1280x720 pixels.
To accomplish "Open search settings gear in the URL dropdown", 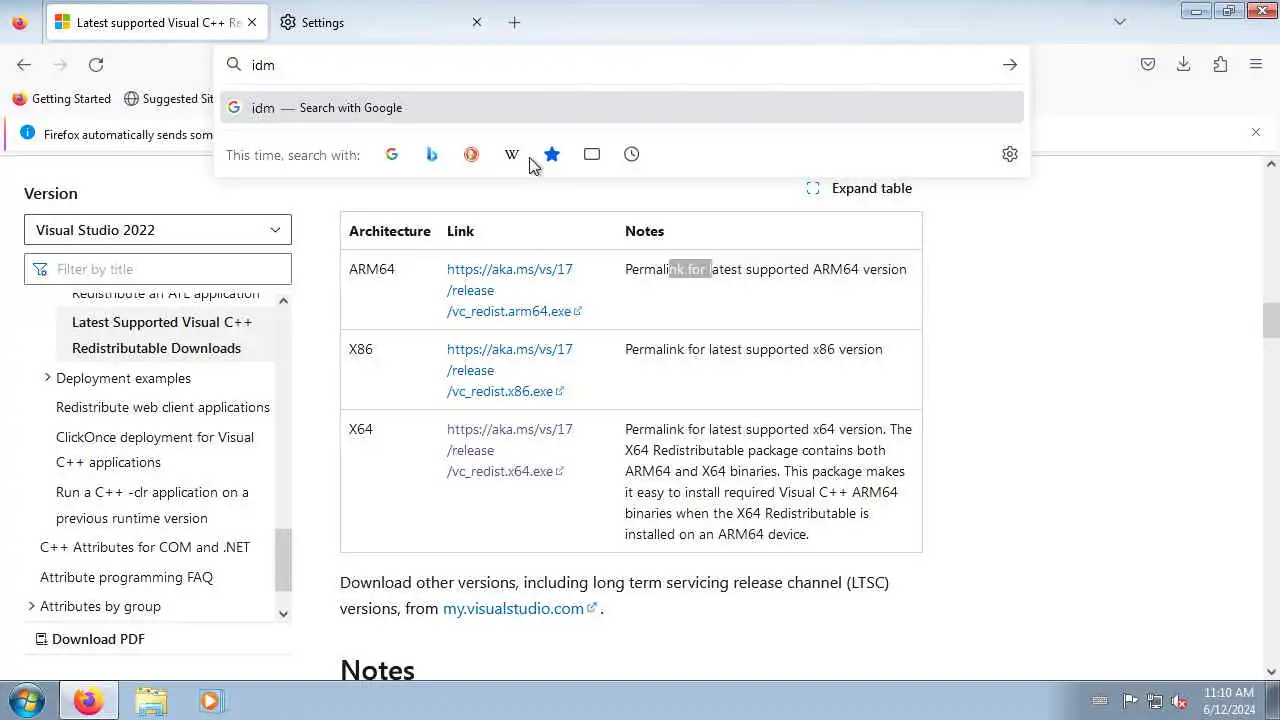I will tap(1010, 154).
